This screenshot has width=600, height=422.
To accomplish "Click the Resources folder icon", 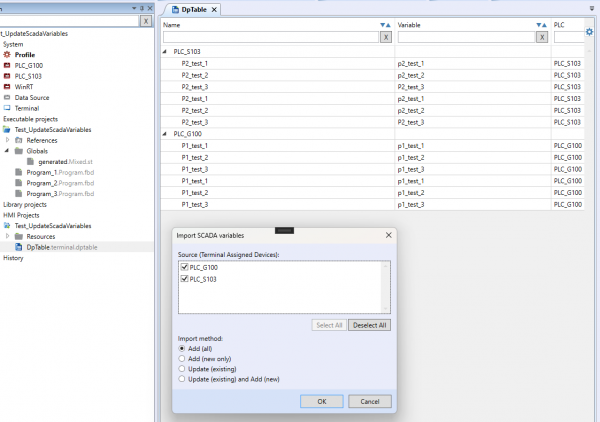I will pos(19,236).
